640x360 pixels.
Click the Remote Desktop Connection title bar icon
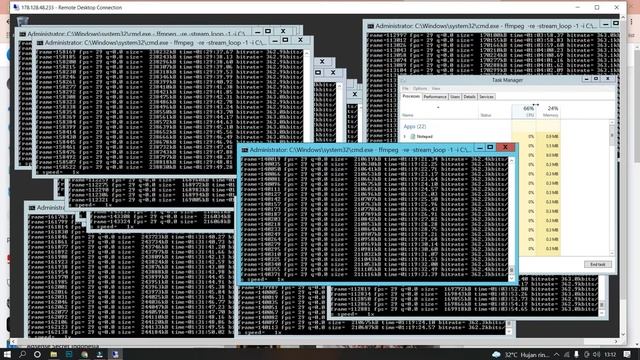coord(16,7)
